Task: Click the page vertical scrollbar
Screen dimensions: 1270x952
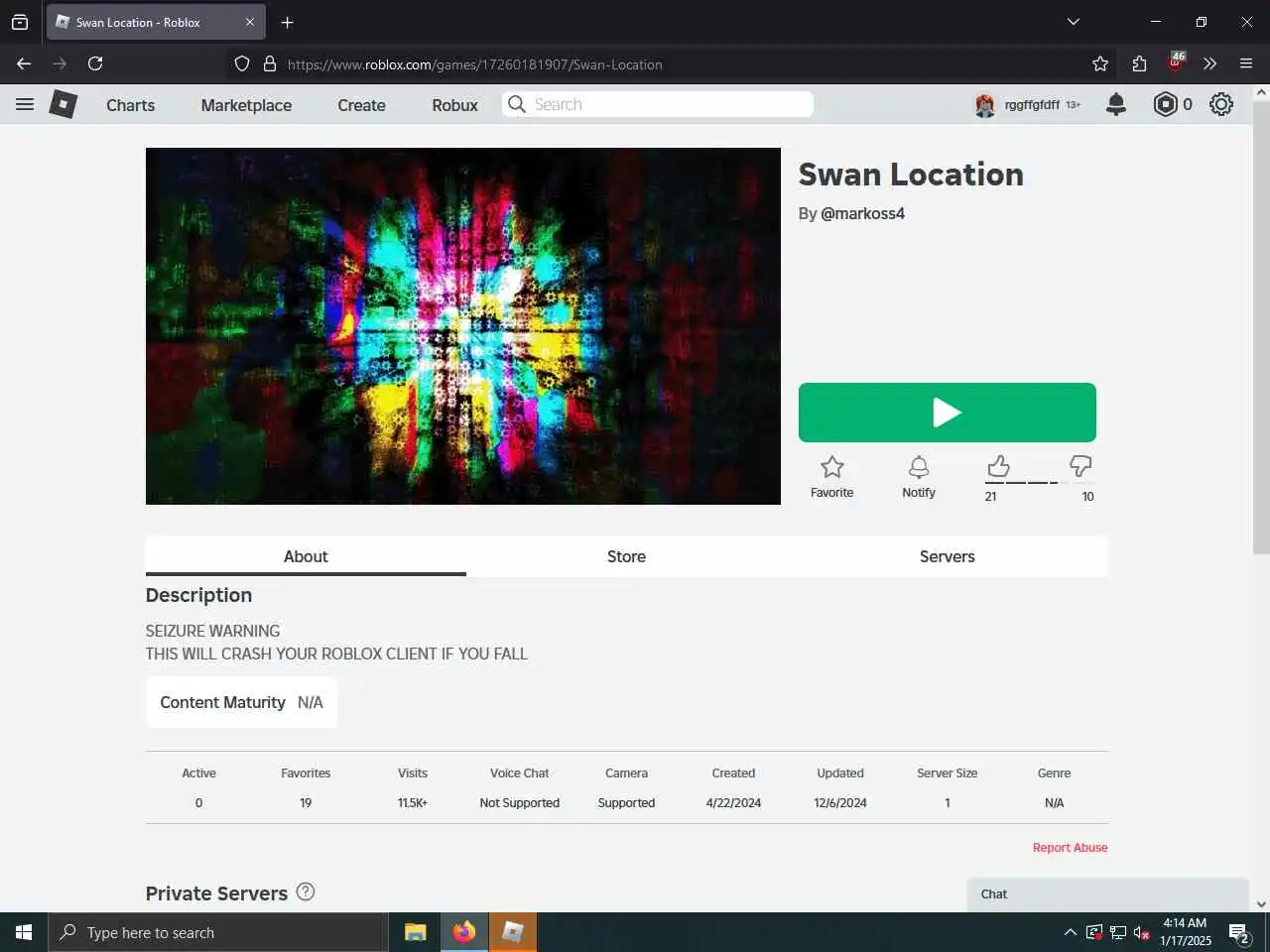Action: coord(1261,327)
